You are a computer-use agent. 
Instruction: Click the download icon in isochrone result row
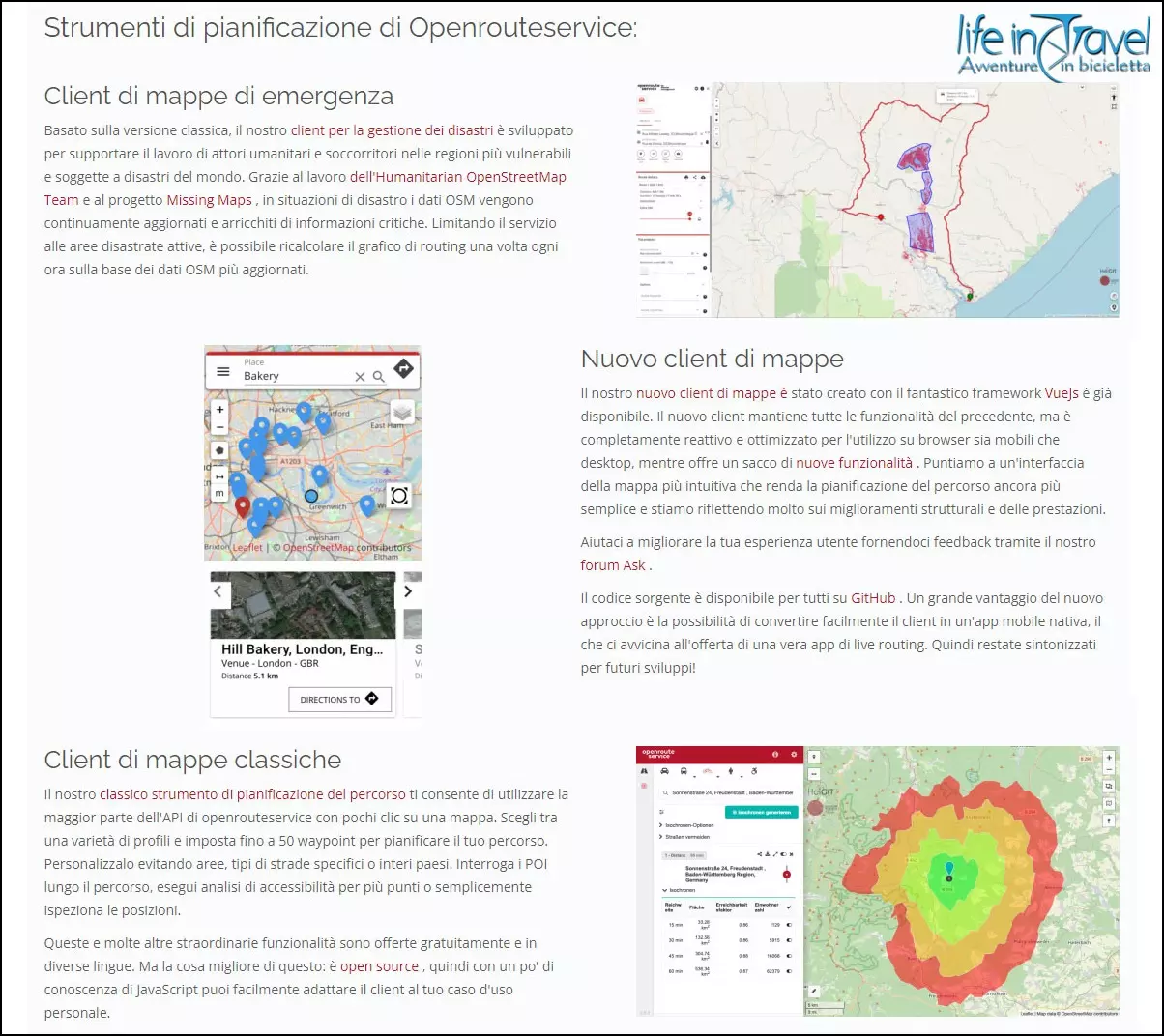(768, 854)
